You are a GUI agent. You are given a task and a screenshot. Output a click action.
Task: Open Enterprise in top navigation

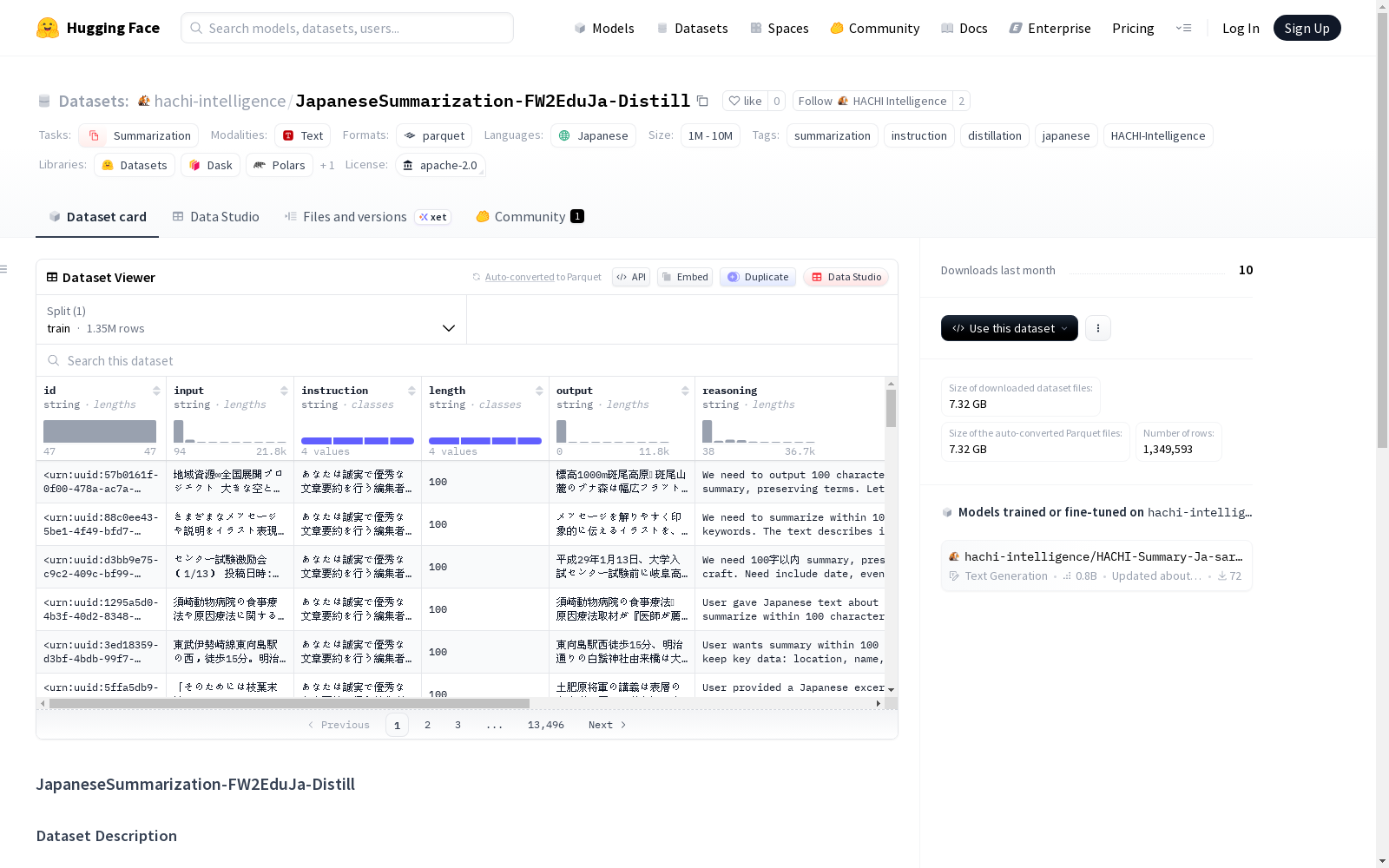tap(1050, 28)
